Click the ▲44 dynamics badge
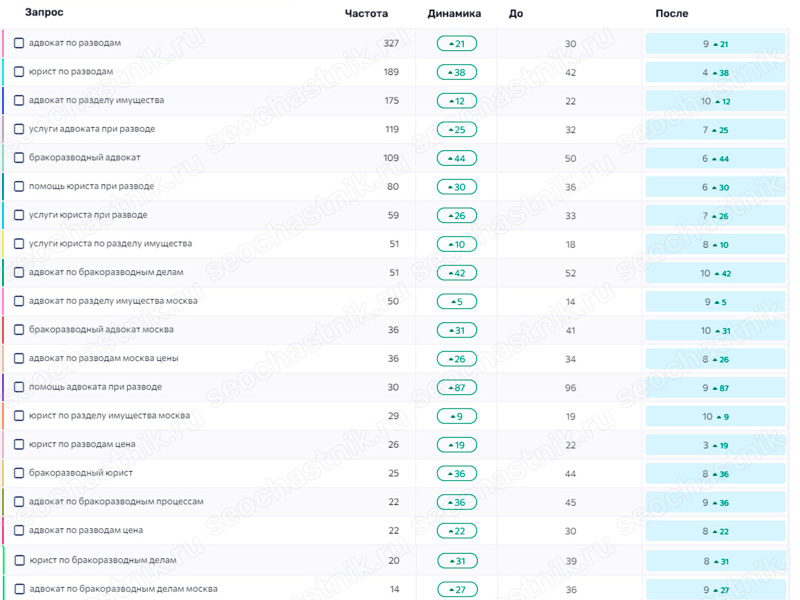The height and width of the screenshot is (600, 800). coord(457,158)
